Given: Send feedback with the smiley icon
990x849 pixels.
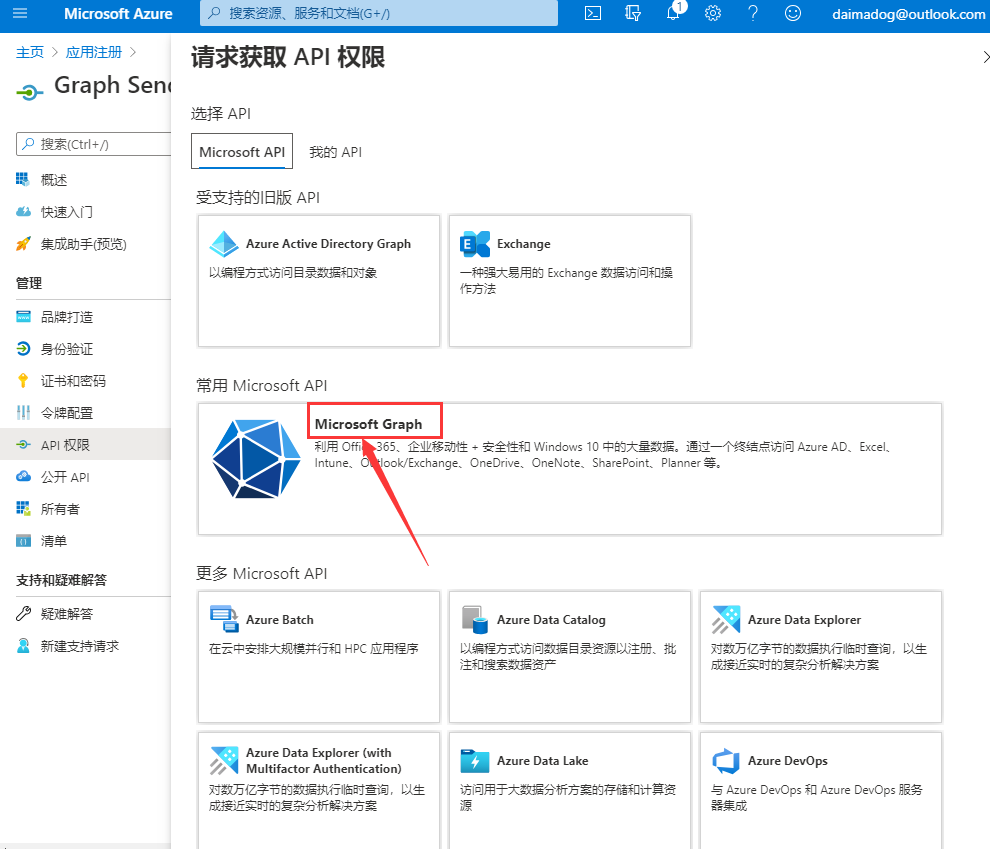Looking at the screenshot, I should pos(793,13).
